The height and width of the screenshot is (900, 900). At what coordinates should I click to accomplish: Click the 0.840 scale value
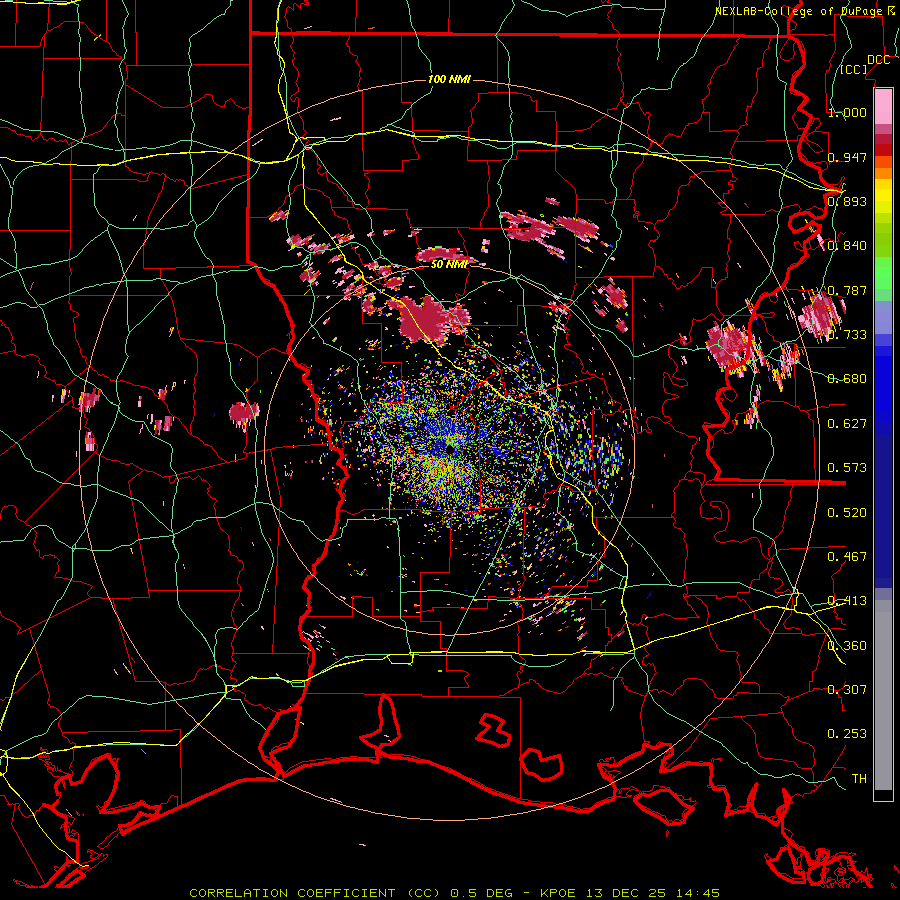[x=847, y=246]
